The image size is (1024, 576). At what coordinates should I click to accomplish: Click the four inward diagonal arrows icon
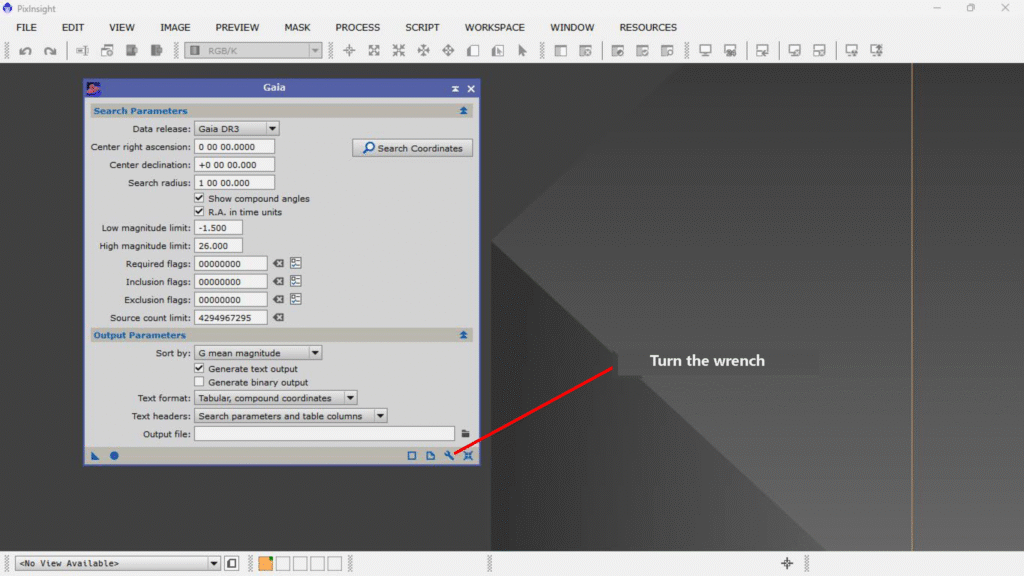399,50
